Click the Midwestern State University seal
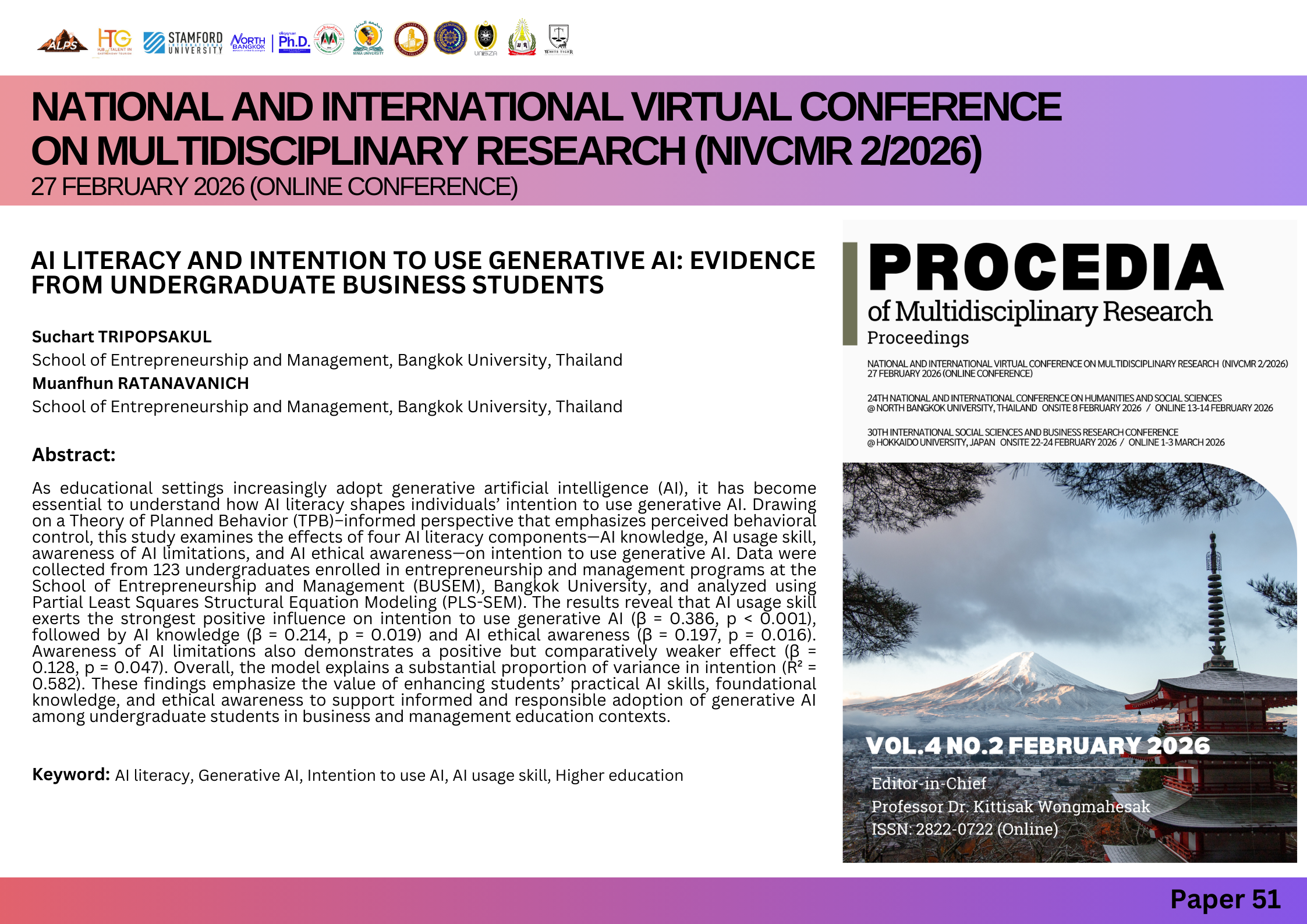Viewport: 1307px width, 924px height. 411,40
